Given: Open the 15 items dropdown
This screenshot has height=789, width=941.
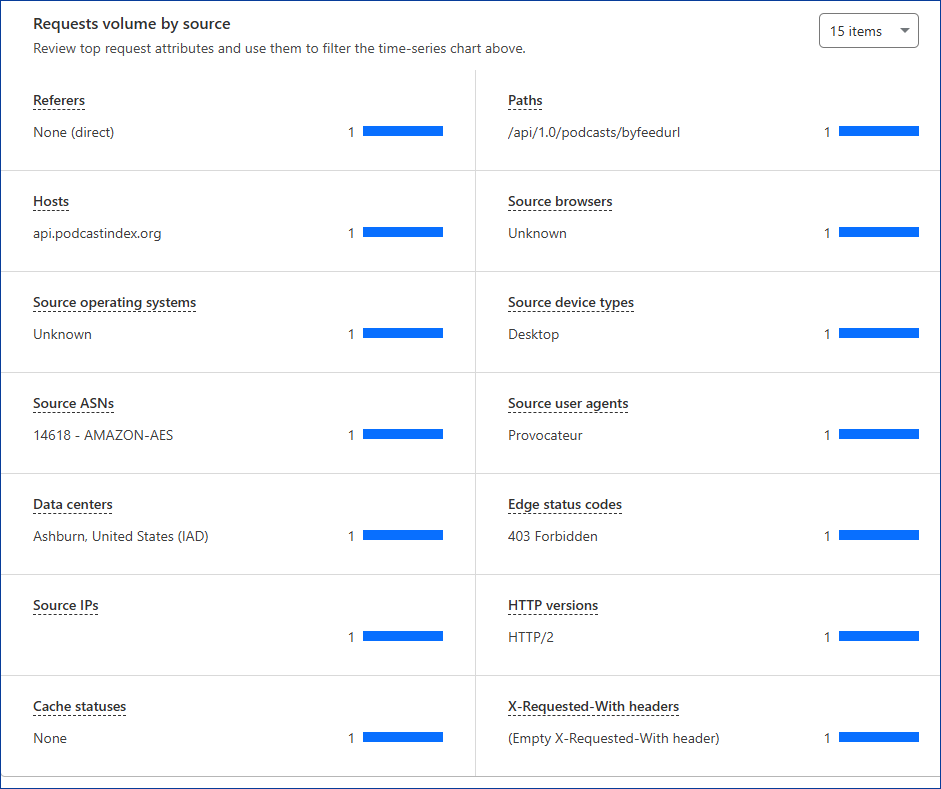Looking at the screenshot, I should [868, 31].
